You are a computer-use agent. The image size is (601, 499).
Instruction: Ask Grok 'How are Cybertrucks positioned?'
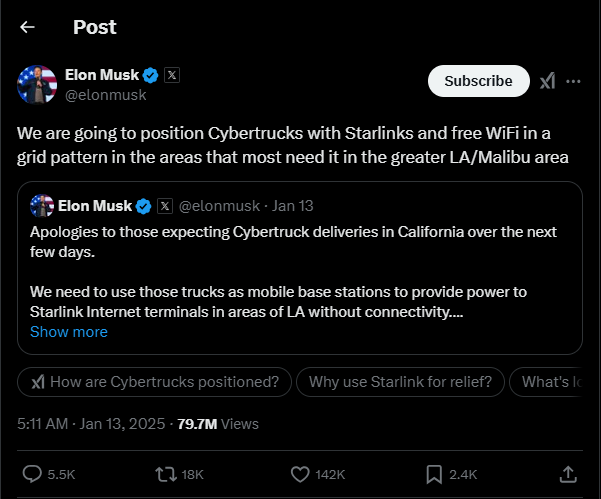point(154,382)
